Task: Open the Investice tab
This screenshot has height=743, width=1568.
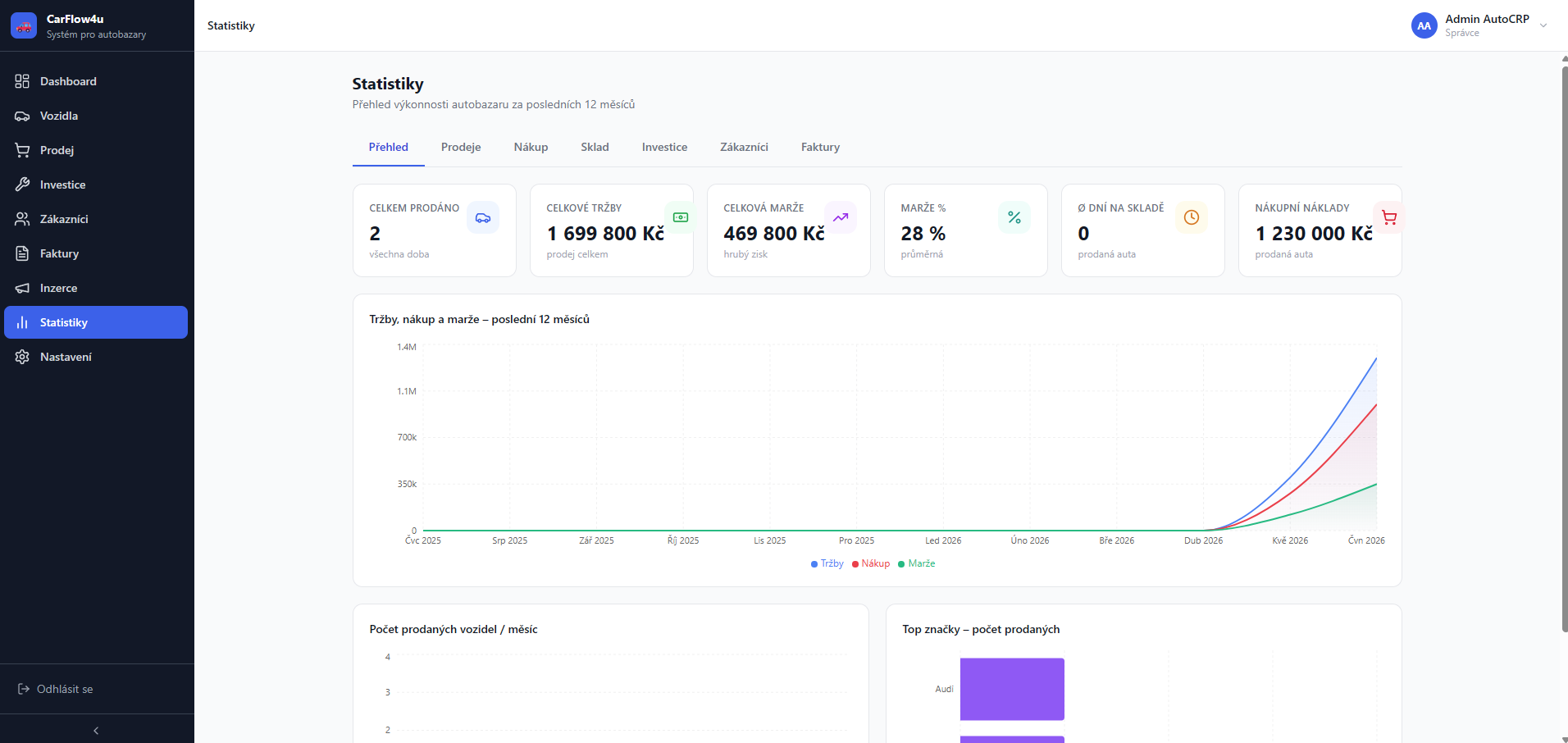Action: (x=664, y=148)
